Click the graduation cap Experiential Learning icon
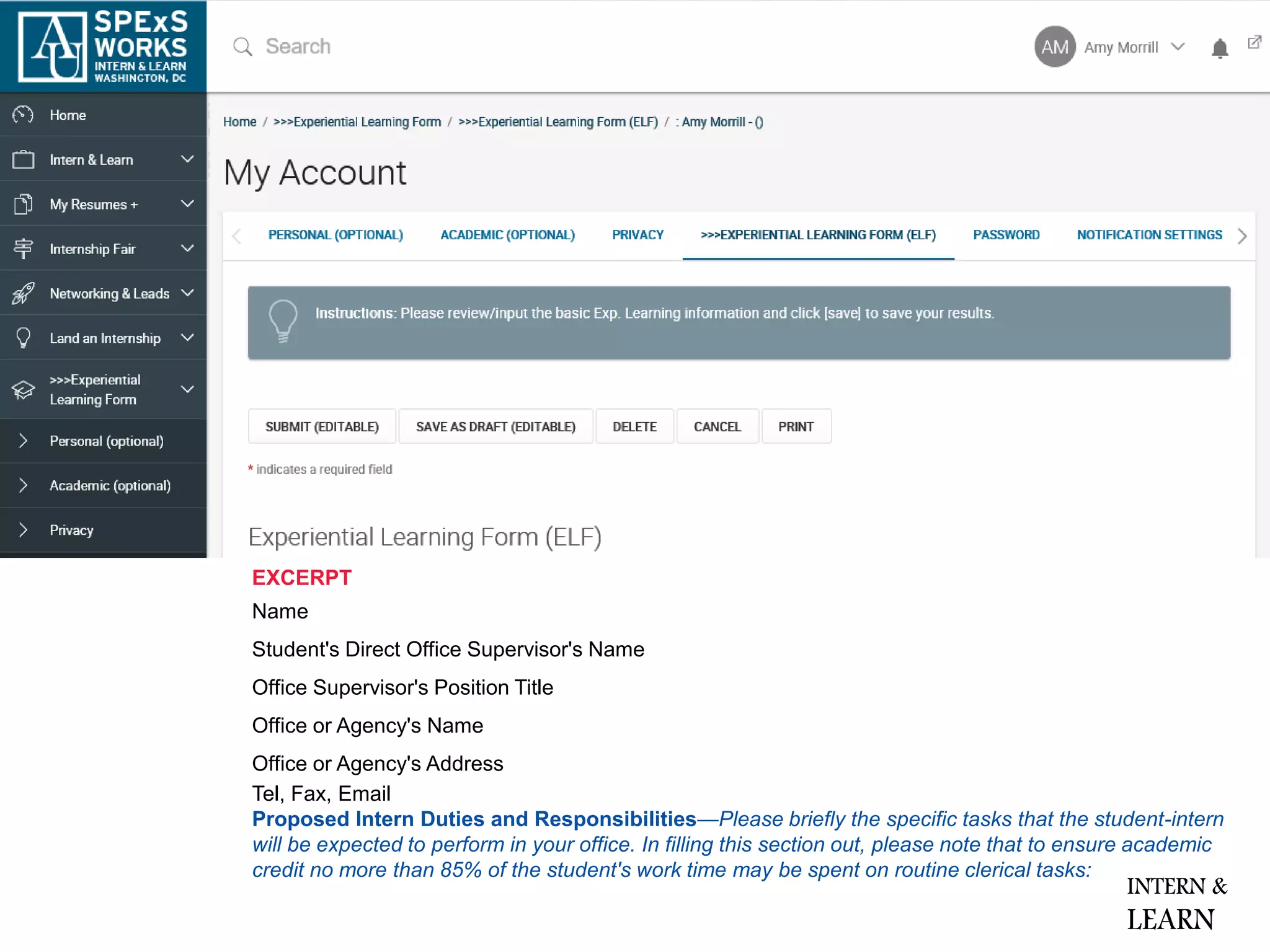The image size is (1270, 952). 23,390
